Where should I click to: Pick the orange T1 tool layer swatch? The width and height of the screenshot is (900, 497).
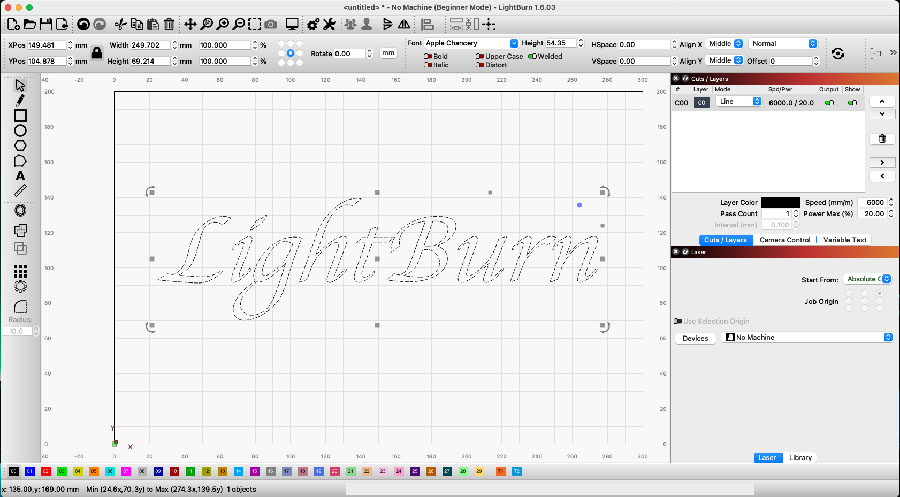pyautogui.click(x=501, y=471)
